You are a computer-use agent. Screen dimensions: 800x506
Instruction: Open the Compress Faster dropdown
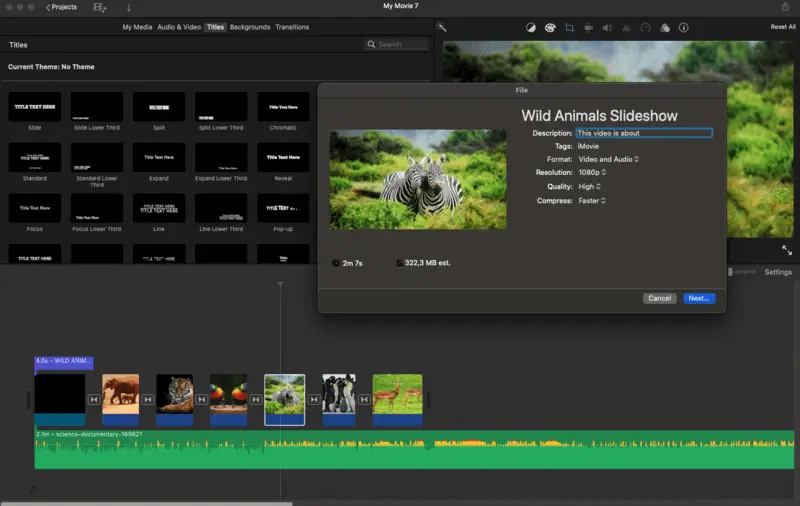(591, 200)
